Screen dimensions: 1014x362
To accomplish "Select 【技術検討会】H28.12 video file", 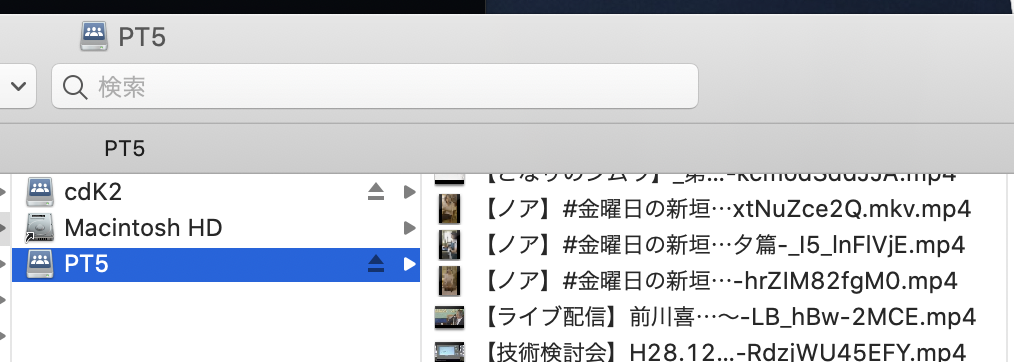I will coord(724,352).
